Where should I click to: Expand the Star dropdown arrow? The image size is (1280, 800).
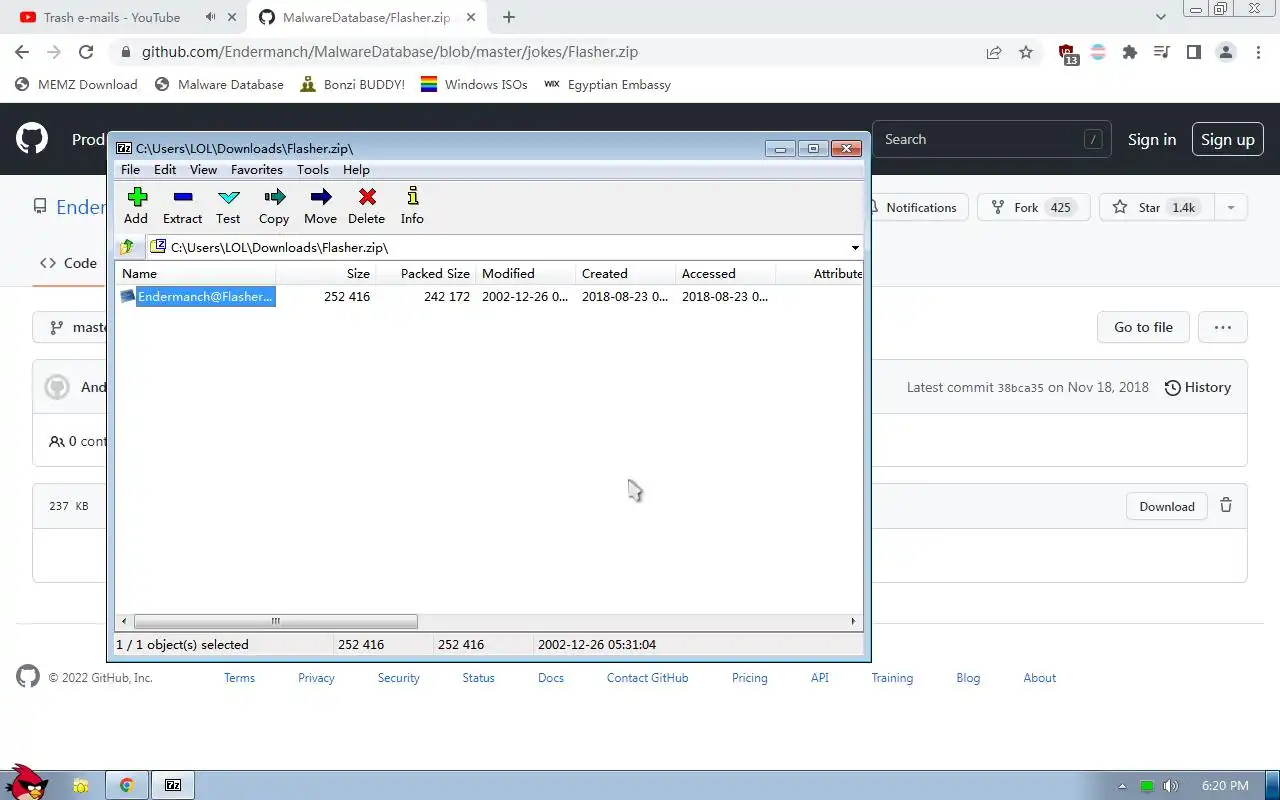pyautogui.click(x=1231, y=207)
